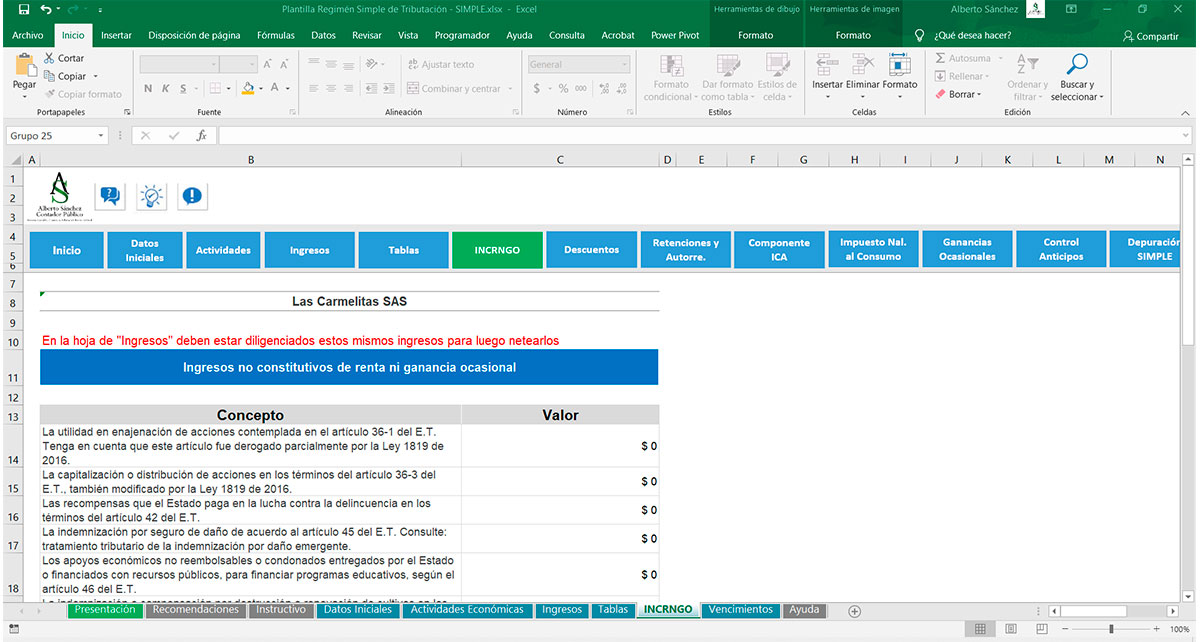The width and height of the screenshot is (1200, 642).
Task: Select the normal view icon in status bar
Action: coord(980,629)
